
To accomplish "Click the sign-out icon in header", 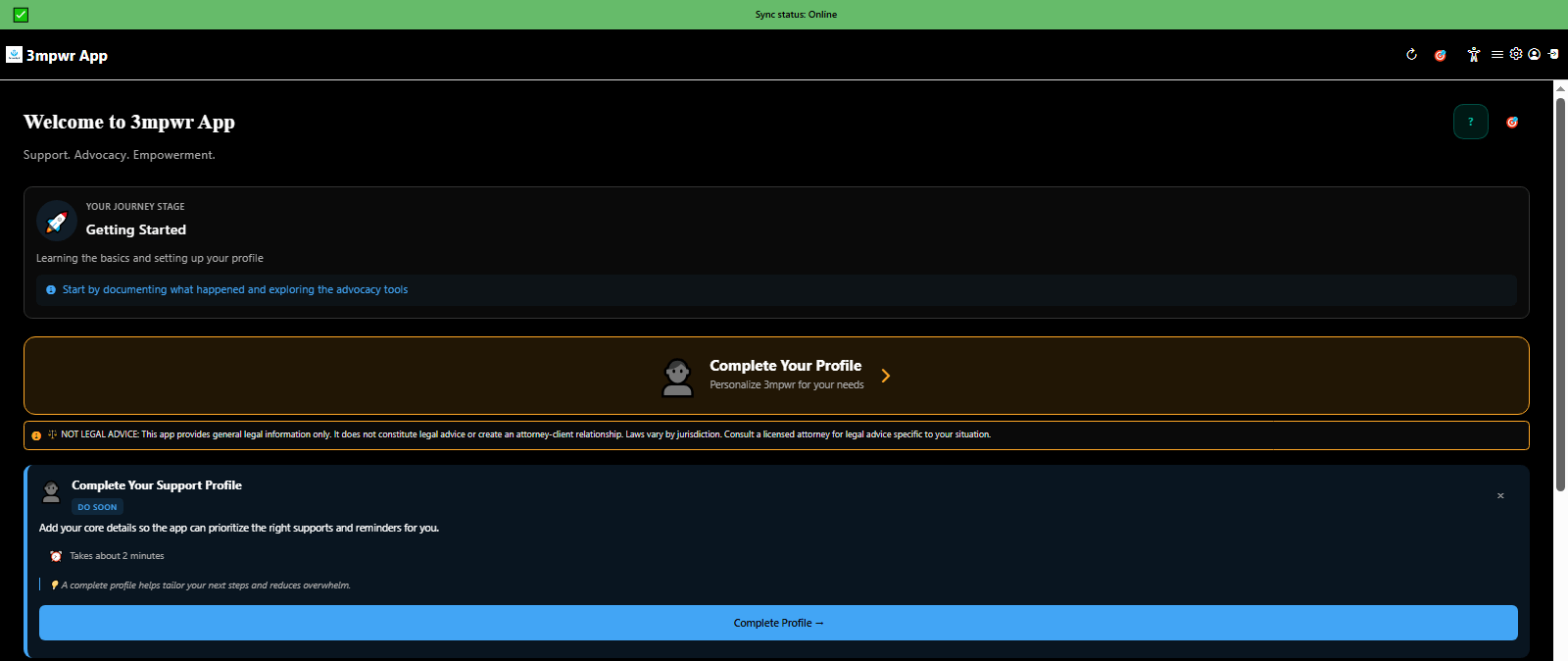I will point(1553,55).
